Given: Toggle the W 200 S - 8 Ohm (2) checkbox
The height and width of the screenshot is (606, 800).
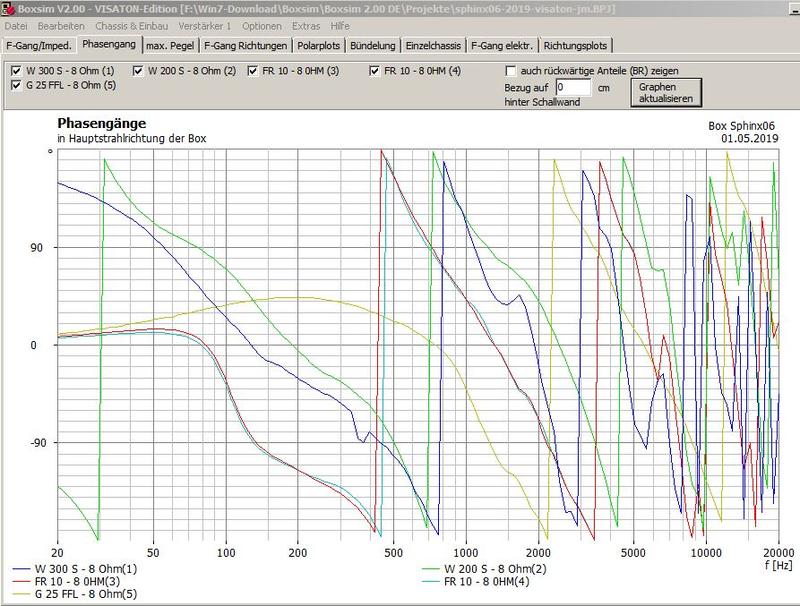Looking at the screenshot, I should [x=138, y=71].
